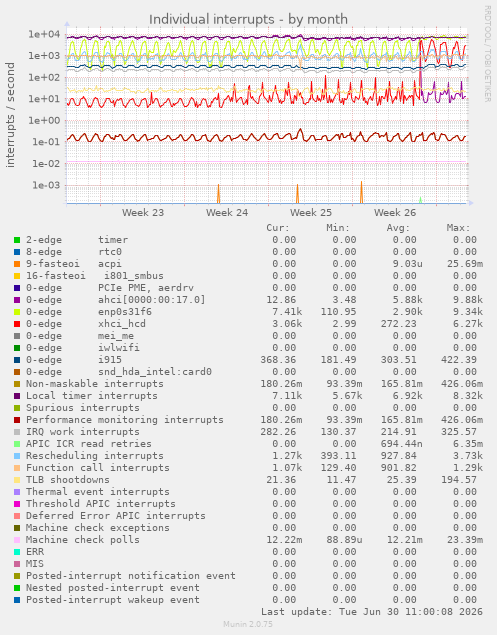The width and height of the screenshot is (497, 635).
Task: Click the Function call interrupts label
Action: 98,468
